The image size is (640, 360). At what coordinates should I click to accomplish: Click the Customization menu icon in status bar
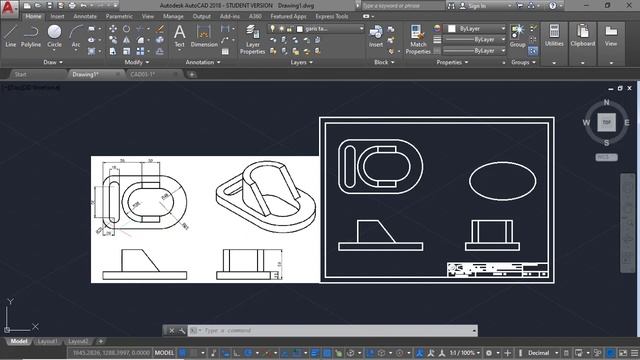pyautogui.click(x=634, y=353)
